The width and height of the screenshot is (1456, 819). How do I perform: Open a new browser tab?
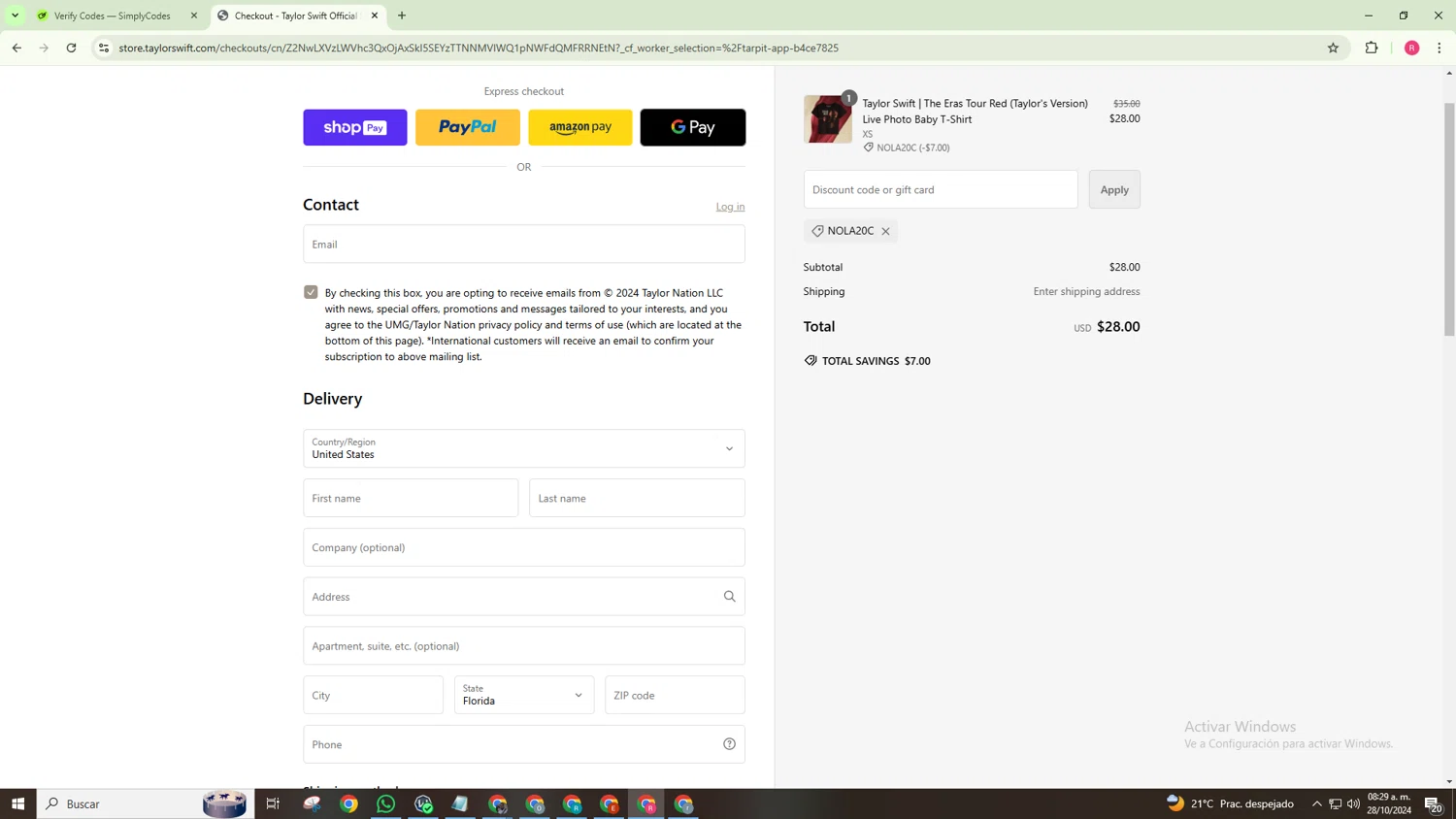tap(402, 16)
